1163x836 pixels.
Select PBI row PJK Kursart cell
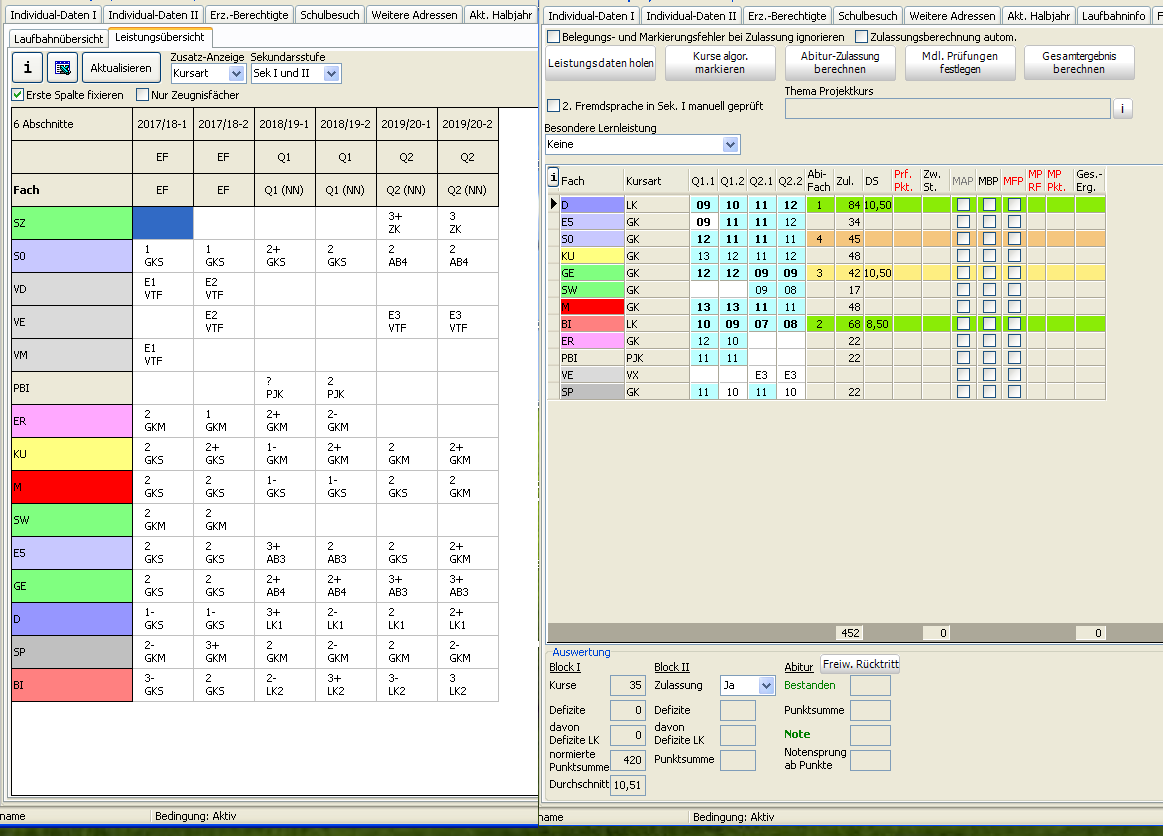(656, 358)
